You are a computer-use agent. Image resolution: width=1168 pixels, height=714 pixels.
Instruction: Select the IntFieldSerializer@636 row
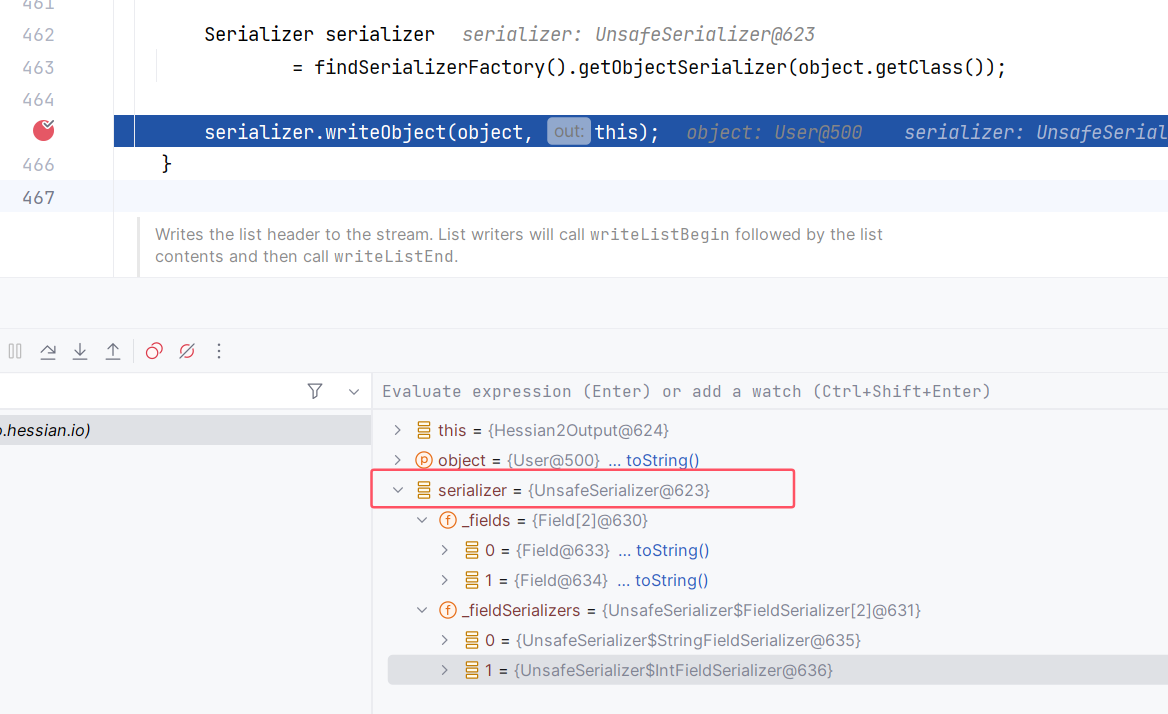[x=674, y=670]
